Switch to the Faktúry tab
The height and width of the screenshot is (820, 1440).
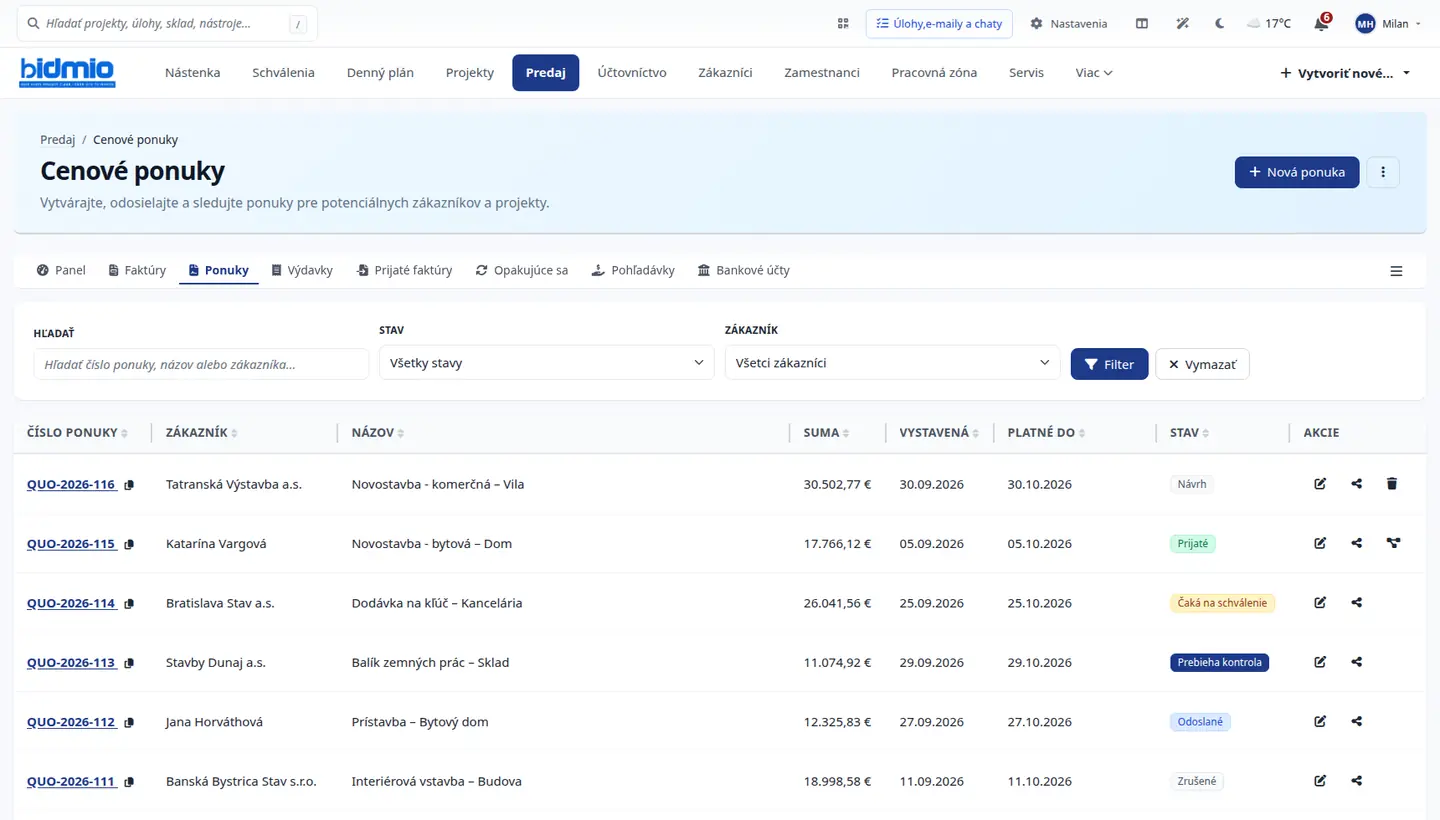137,270
